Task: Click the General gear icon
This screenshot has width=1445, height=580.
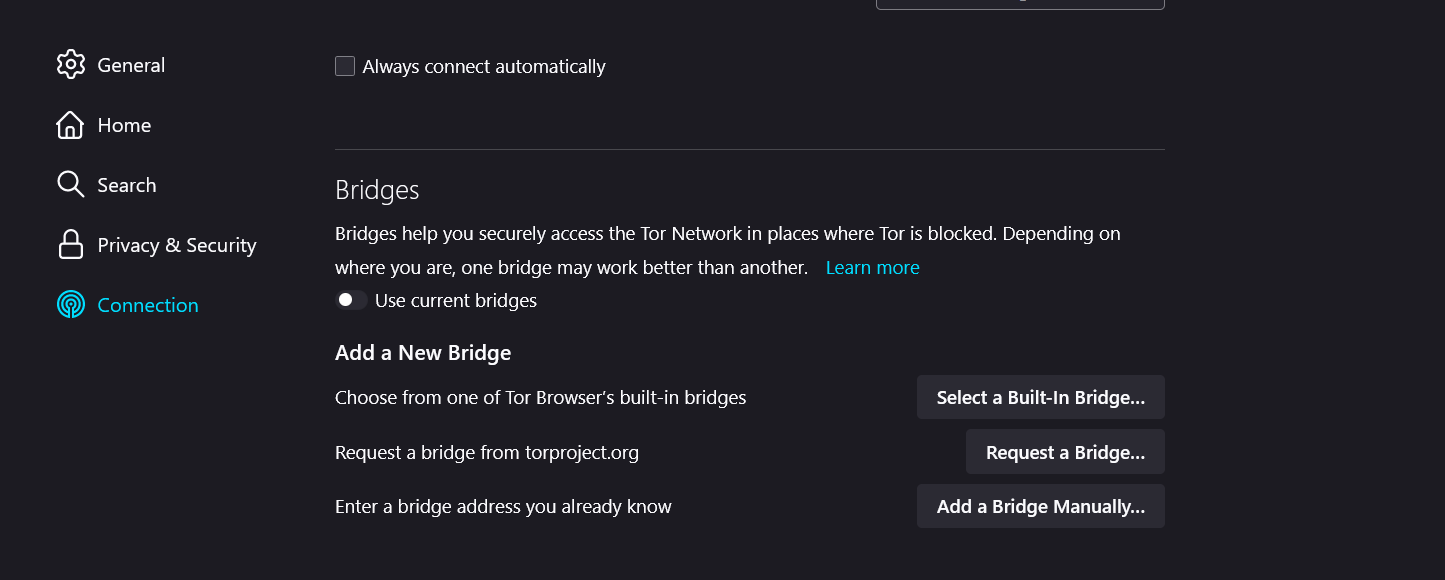Action: tap(71, 65)
